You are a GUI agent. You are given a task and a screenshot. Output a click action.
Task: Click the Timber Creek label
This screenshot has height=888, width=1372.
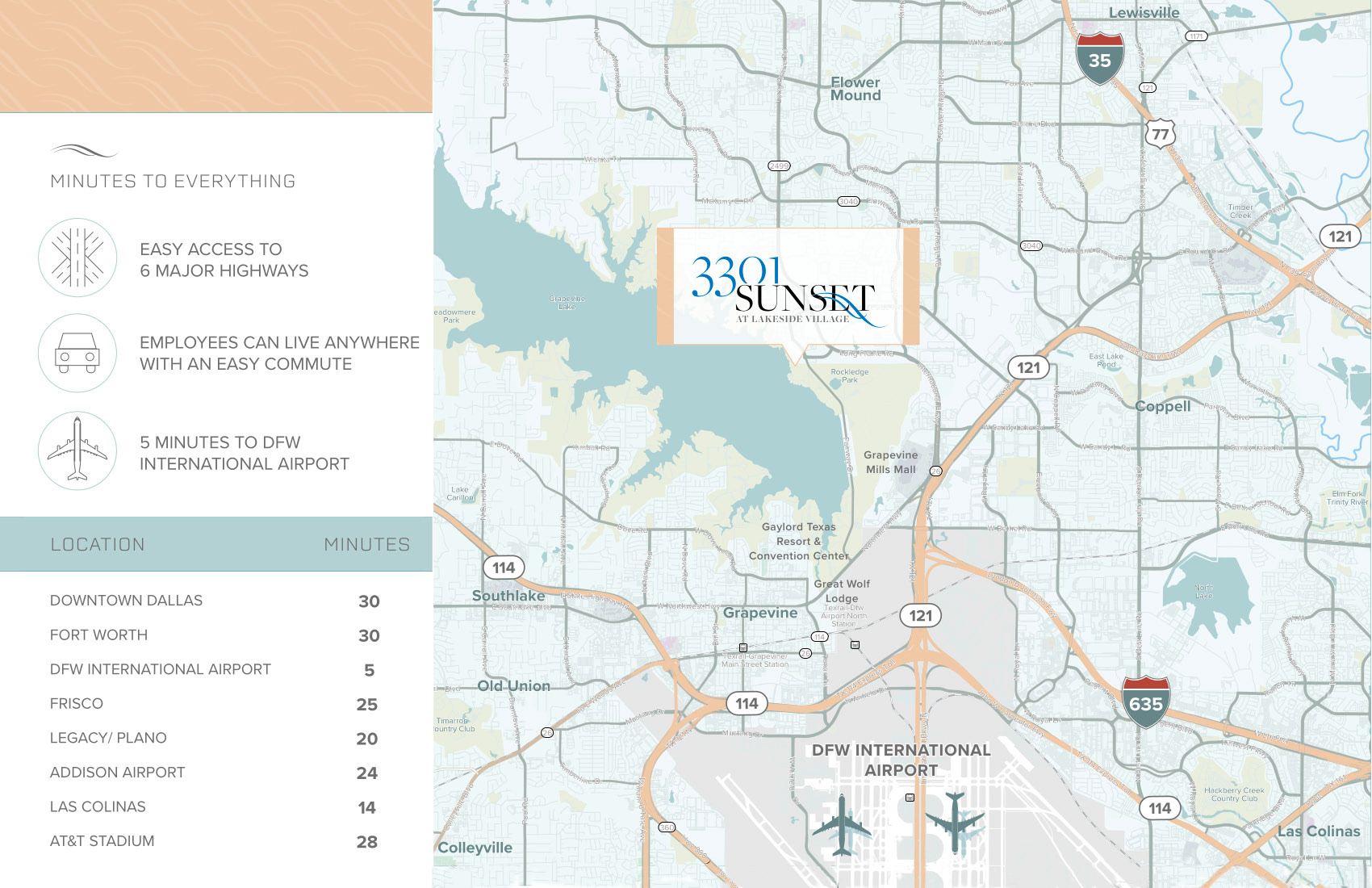coord(1240,212)
